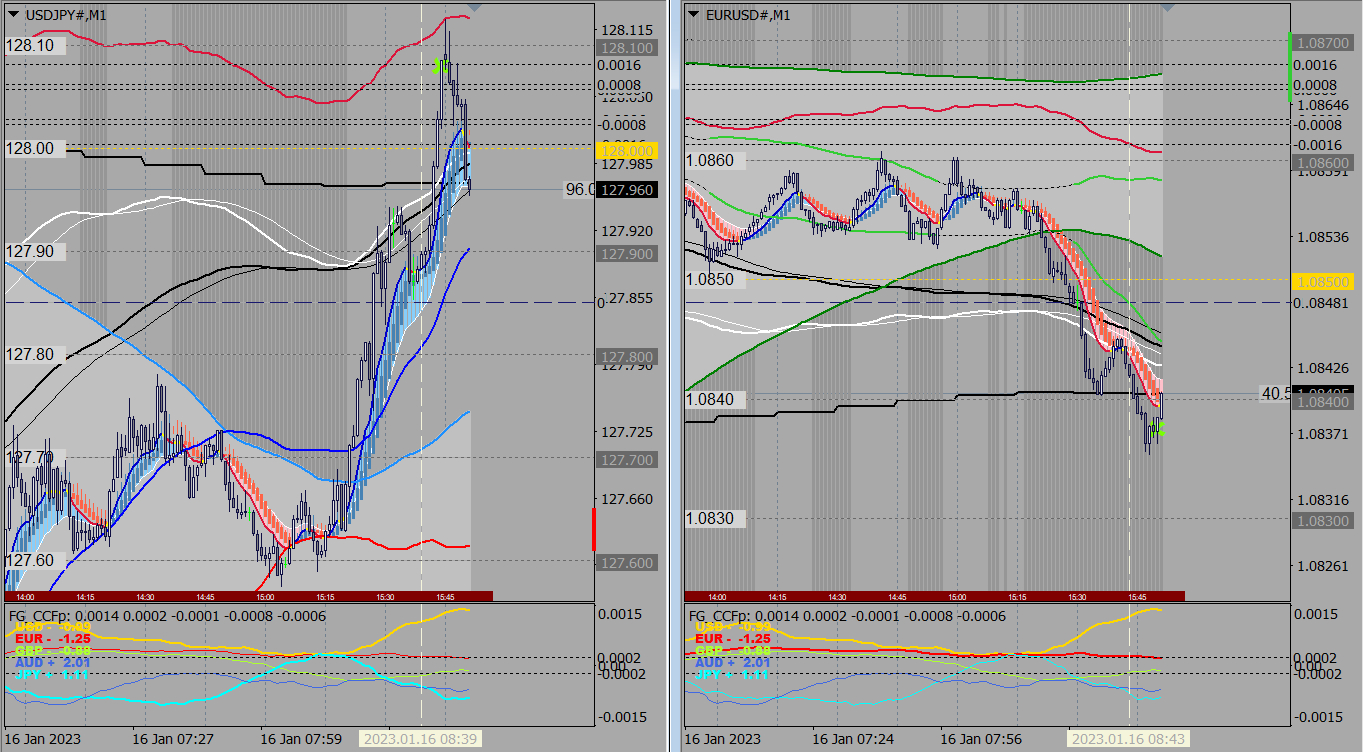Select the green arrow marker on EURUSD chart
This screenshot has height=752, width=1364.
1159,428
